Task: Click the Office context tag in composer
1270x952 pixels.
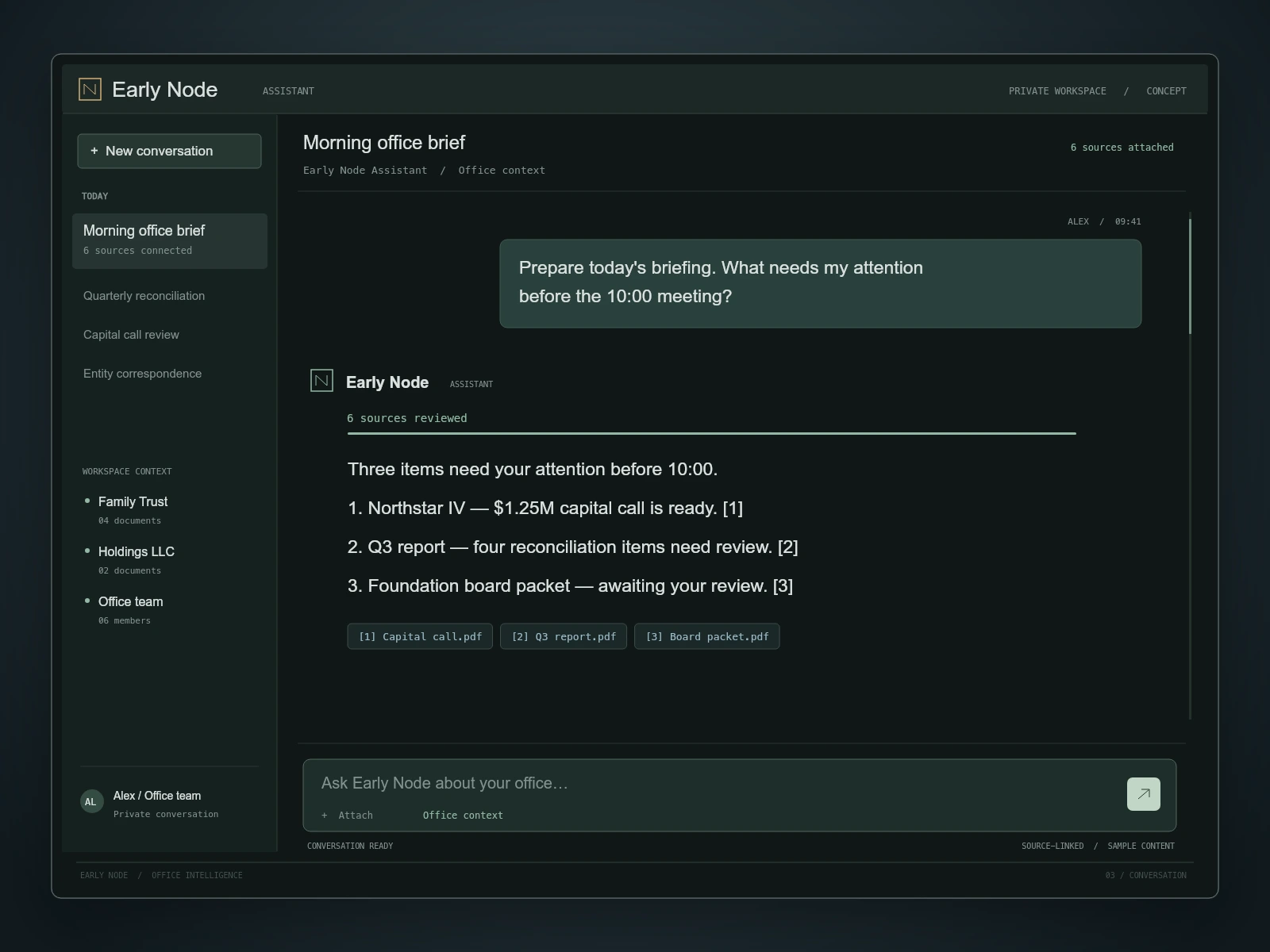Action: (463, 815)
